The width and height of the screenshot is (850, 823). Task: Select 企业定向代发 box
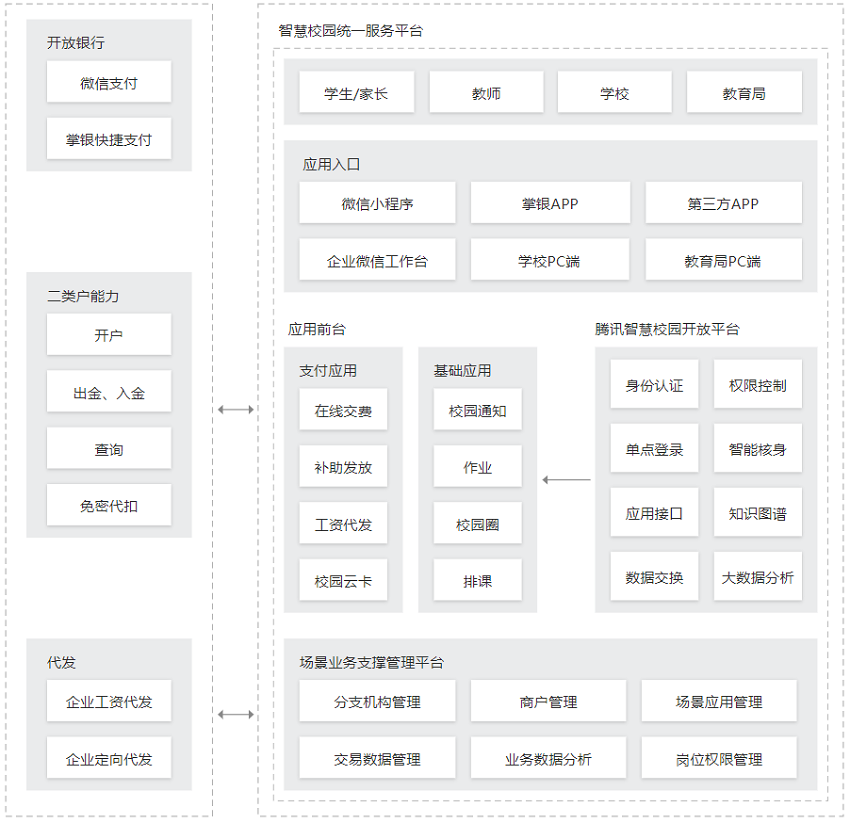(109, 758)
